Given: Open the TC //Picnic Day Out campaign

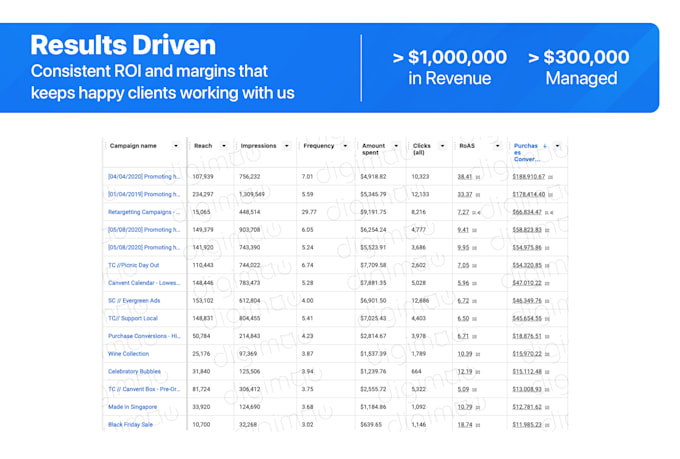Looking at the screenshot, I should (134, 265).
